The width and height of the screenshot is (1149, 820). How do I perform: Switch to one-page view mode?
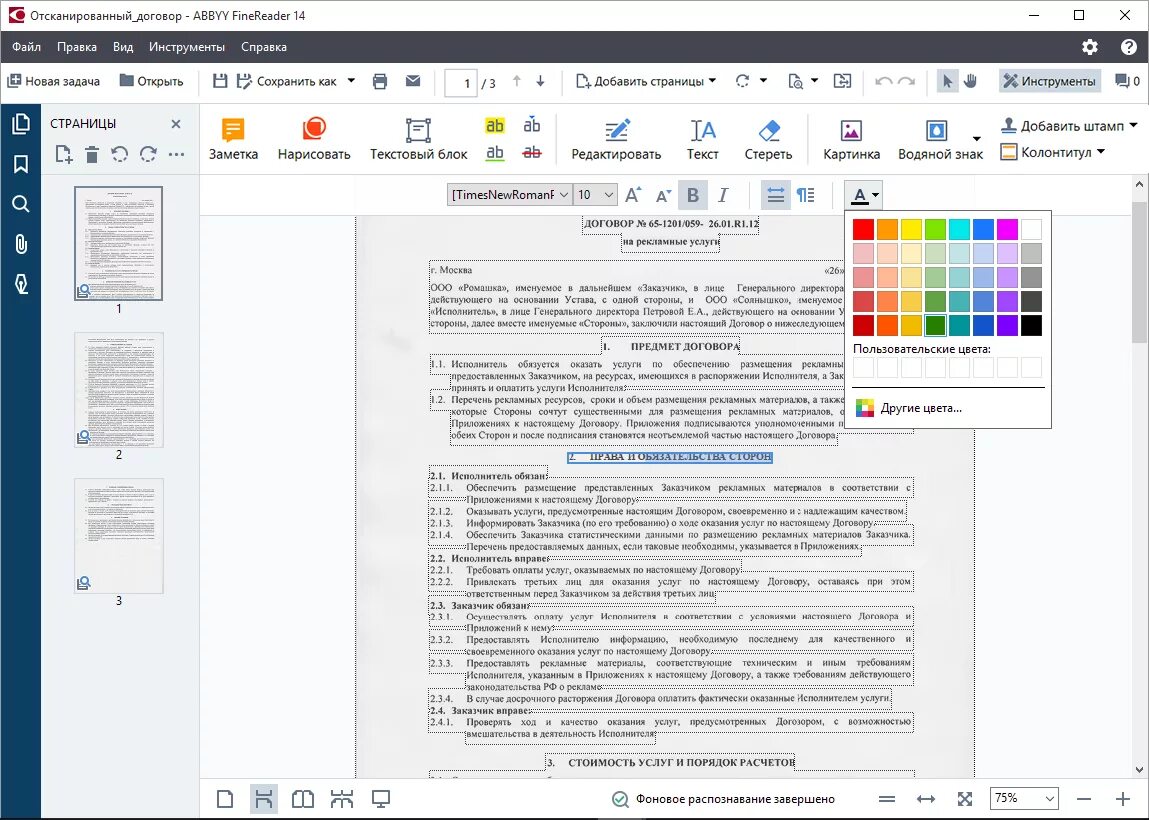[x=225, y=799]
